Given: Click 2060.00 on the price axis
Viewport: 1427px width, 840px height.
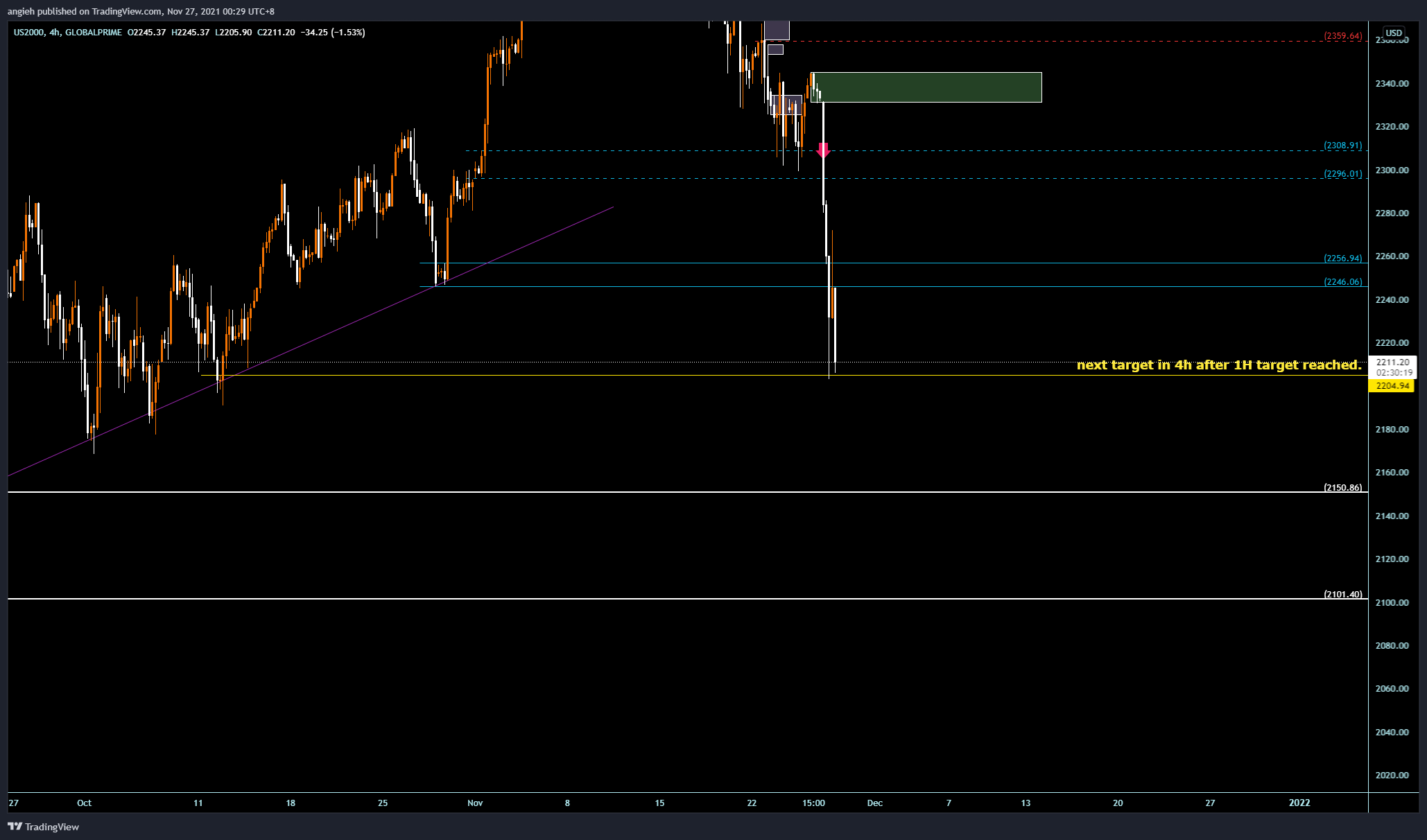Looking at the screenshot, I should click(x=1392, y=689).
